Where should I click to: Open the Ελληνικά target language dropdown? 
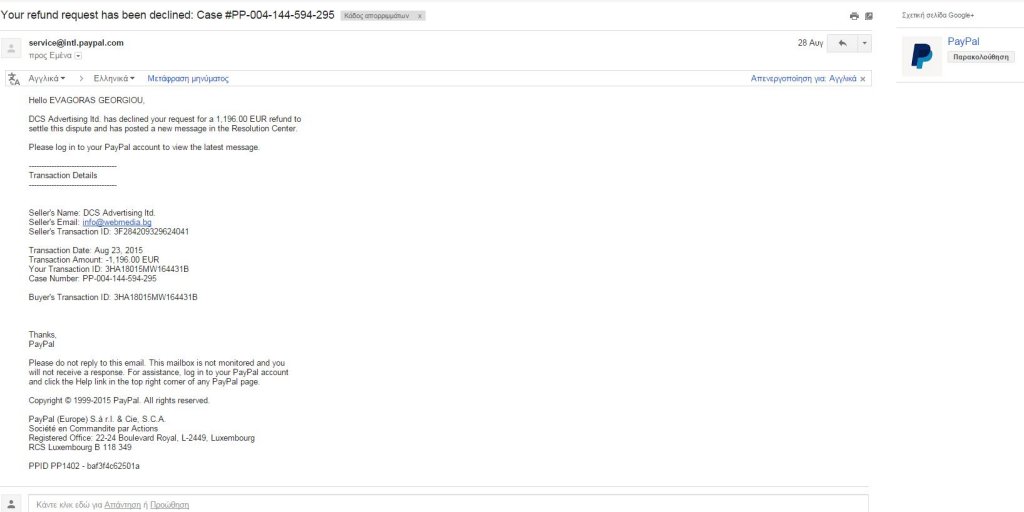click(x=114, y=78)
